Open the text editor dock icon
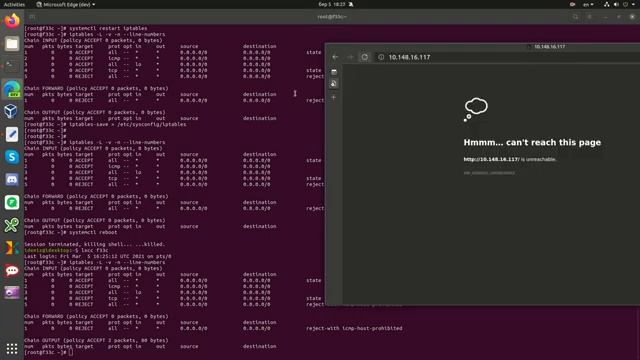The width and height of the screenshot is (640, 360). coord(12,134)
